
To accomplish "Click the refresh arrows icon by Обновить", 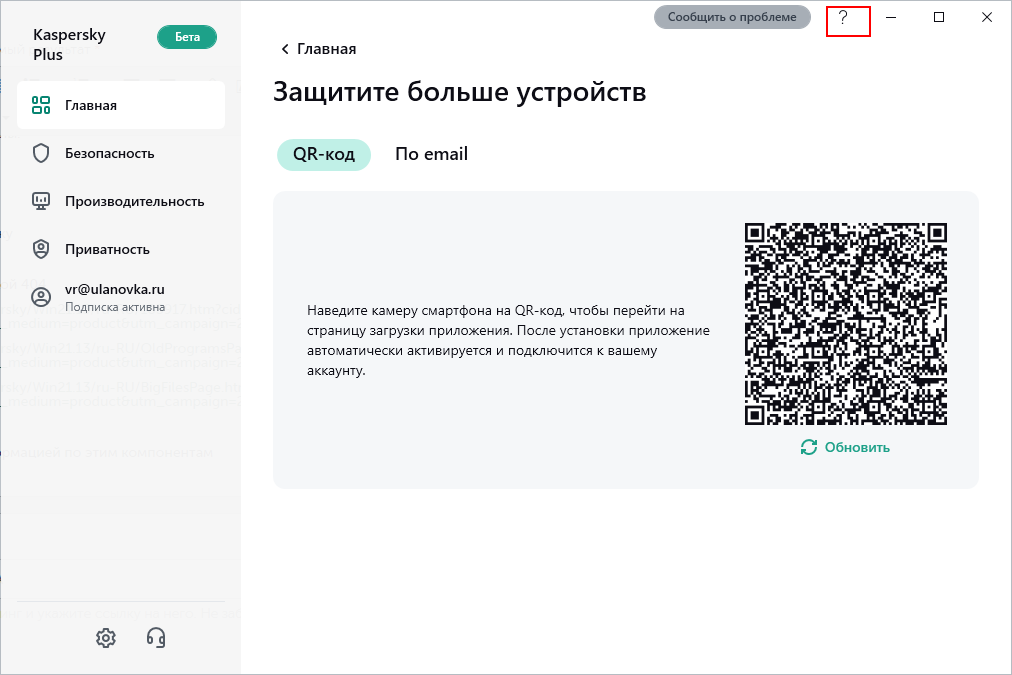I will pos(809,447).
